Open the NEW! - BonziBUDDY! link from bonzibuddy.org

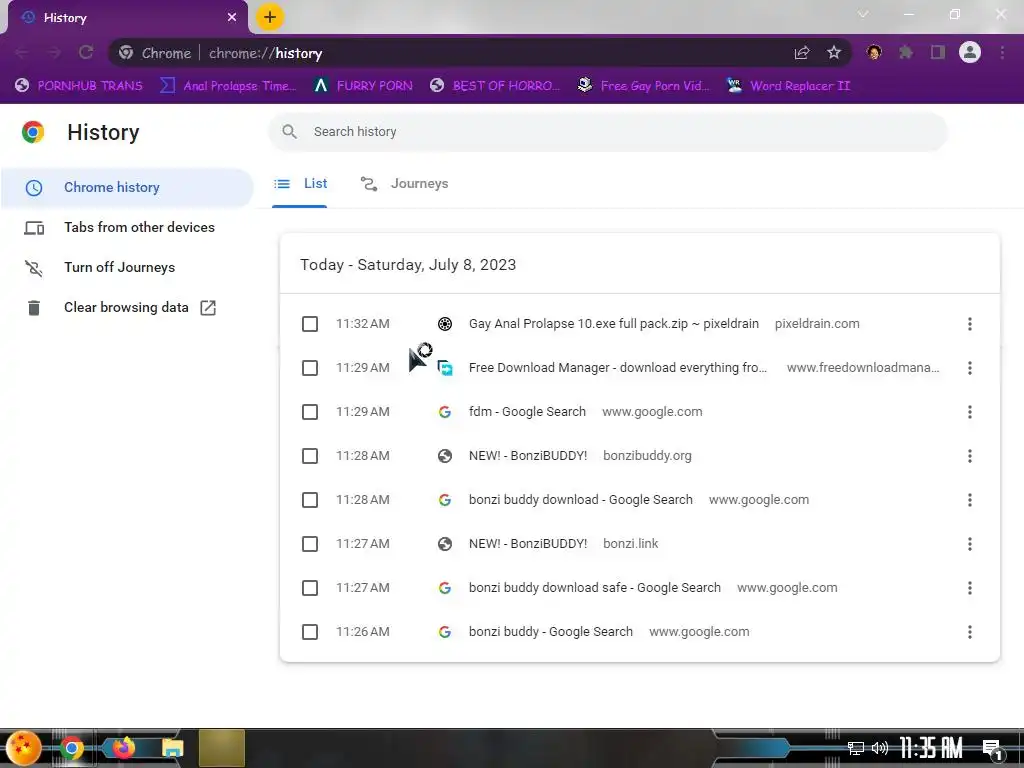point(528,456)
